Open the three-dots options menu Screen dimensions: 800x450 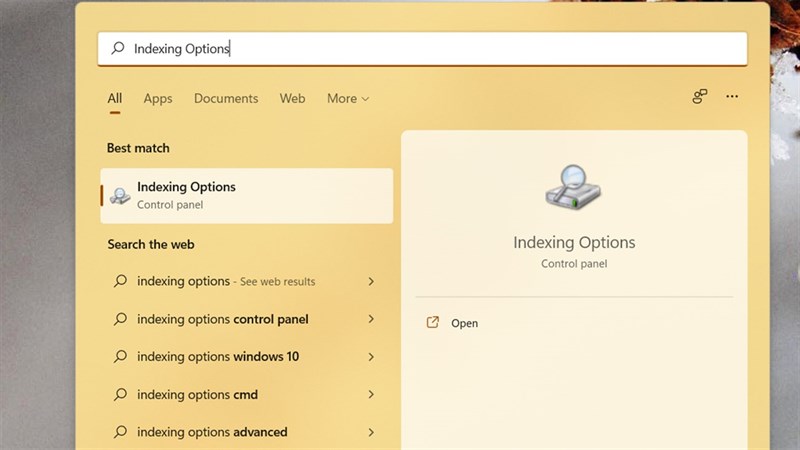732,97
